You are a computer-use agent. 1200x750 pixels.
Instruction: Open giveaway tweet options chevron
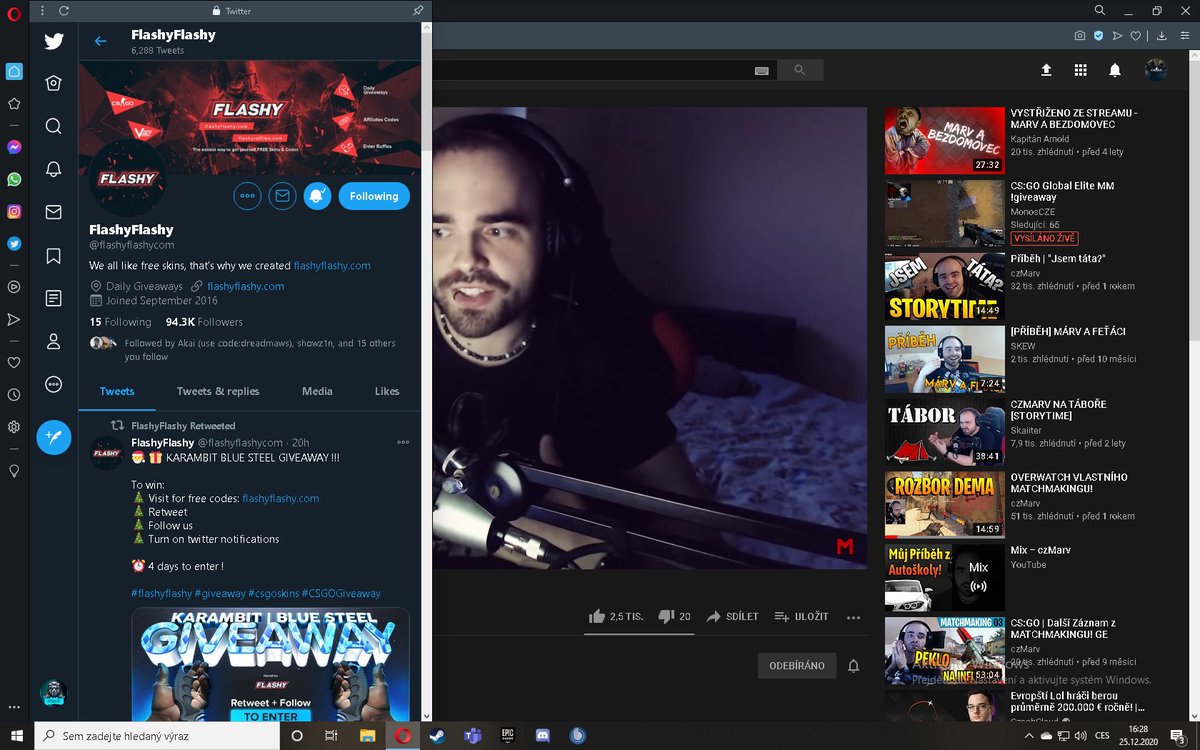point(403,442)
